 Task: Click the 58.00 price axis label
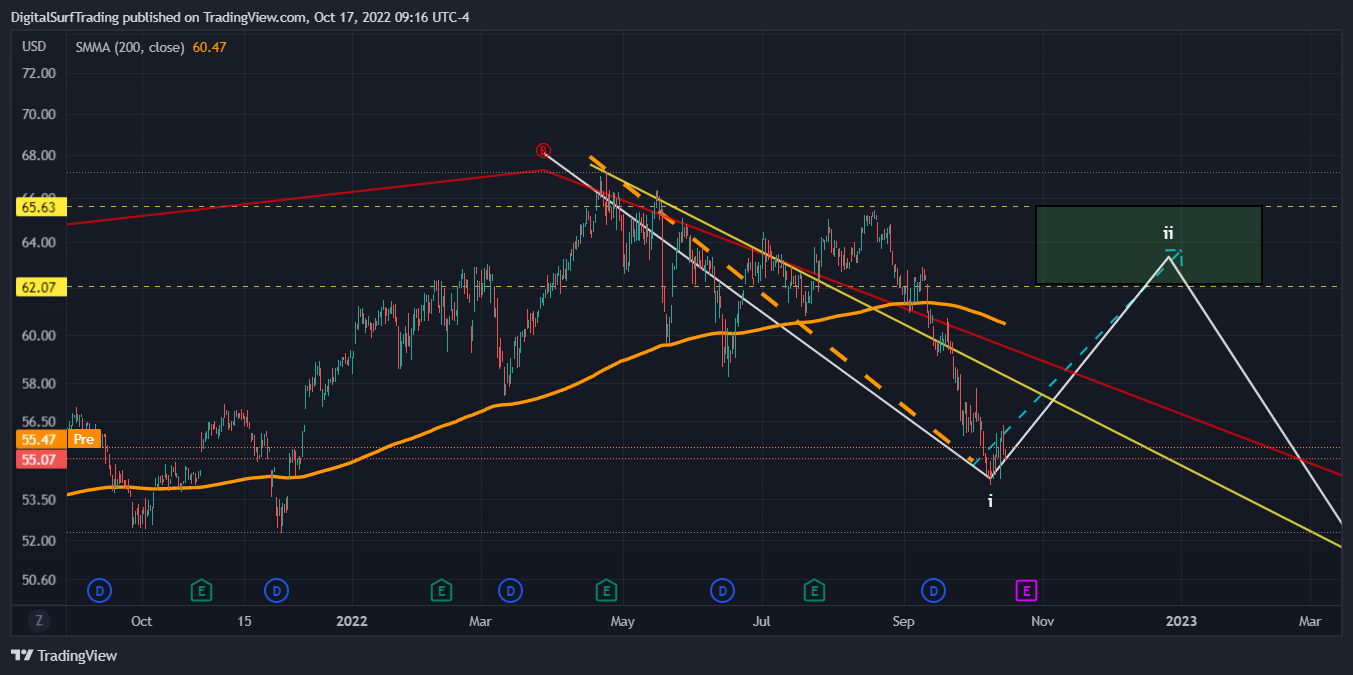pyautogui.click(x=38, y=384)
